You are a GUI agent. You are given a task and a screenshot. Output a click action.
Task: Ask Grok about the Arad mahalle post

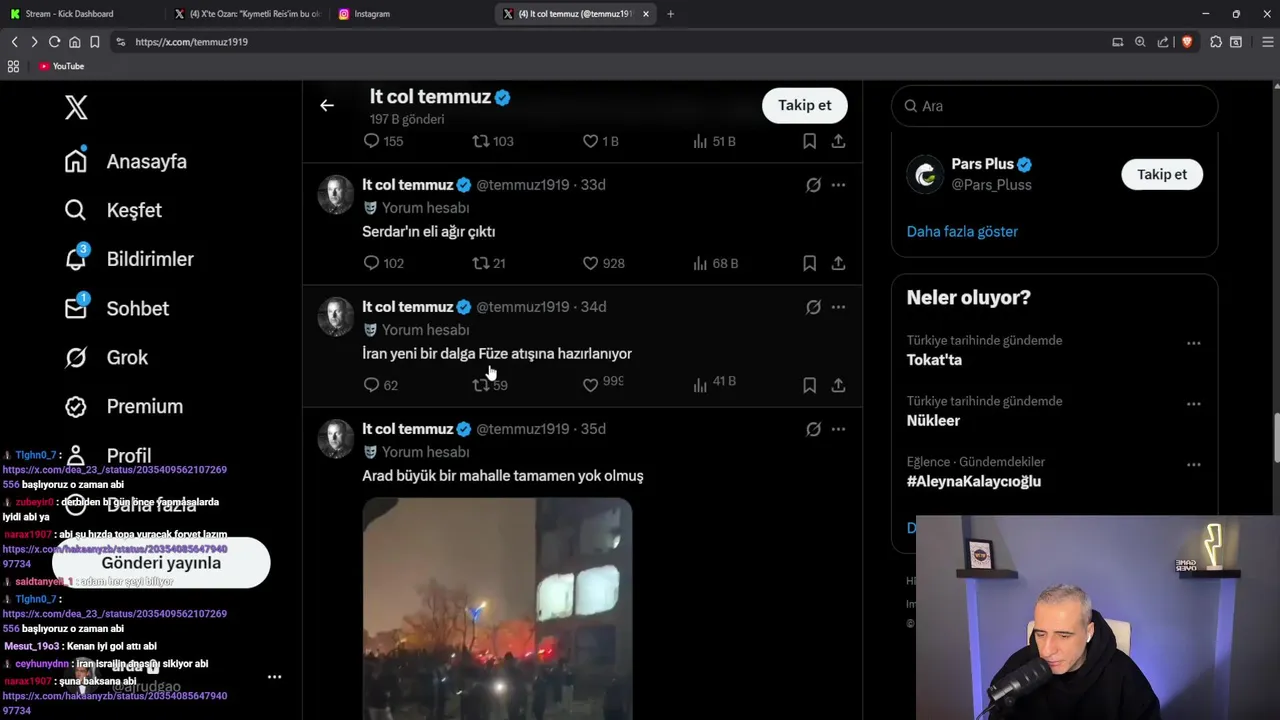(x=813, y=429)
